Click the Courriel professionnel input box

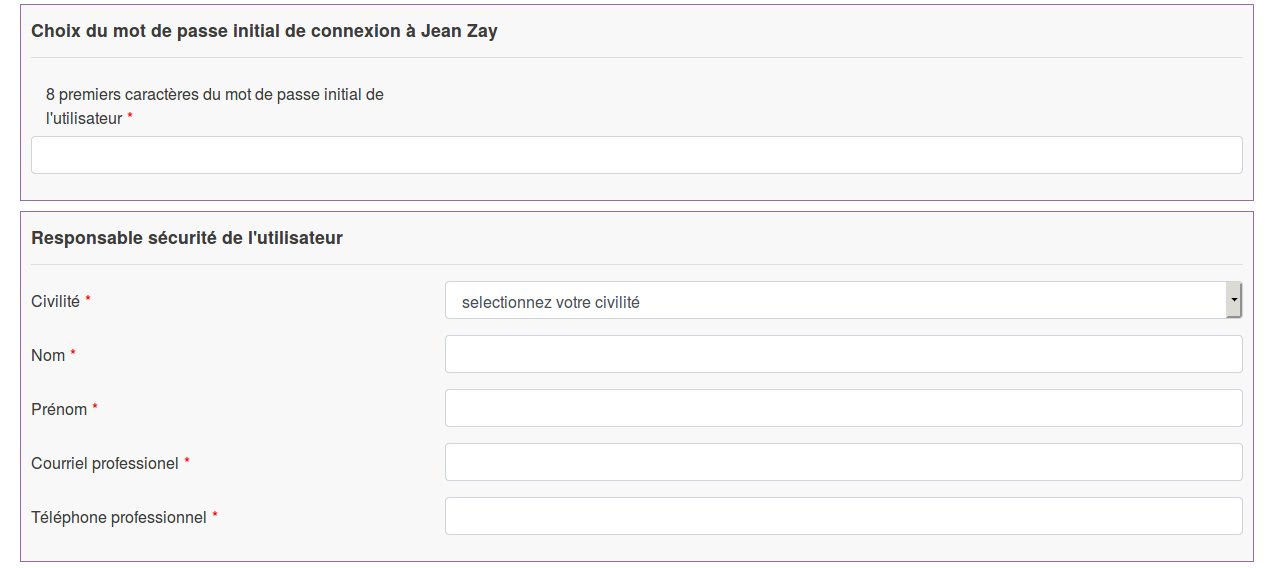point(843,462)
